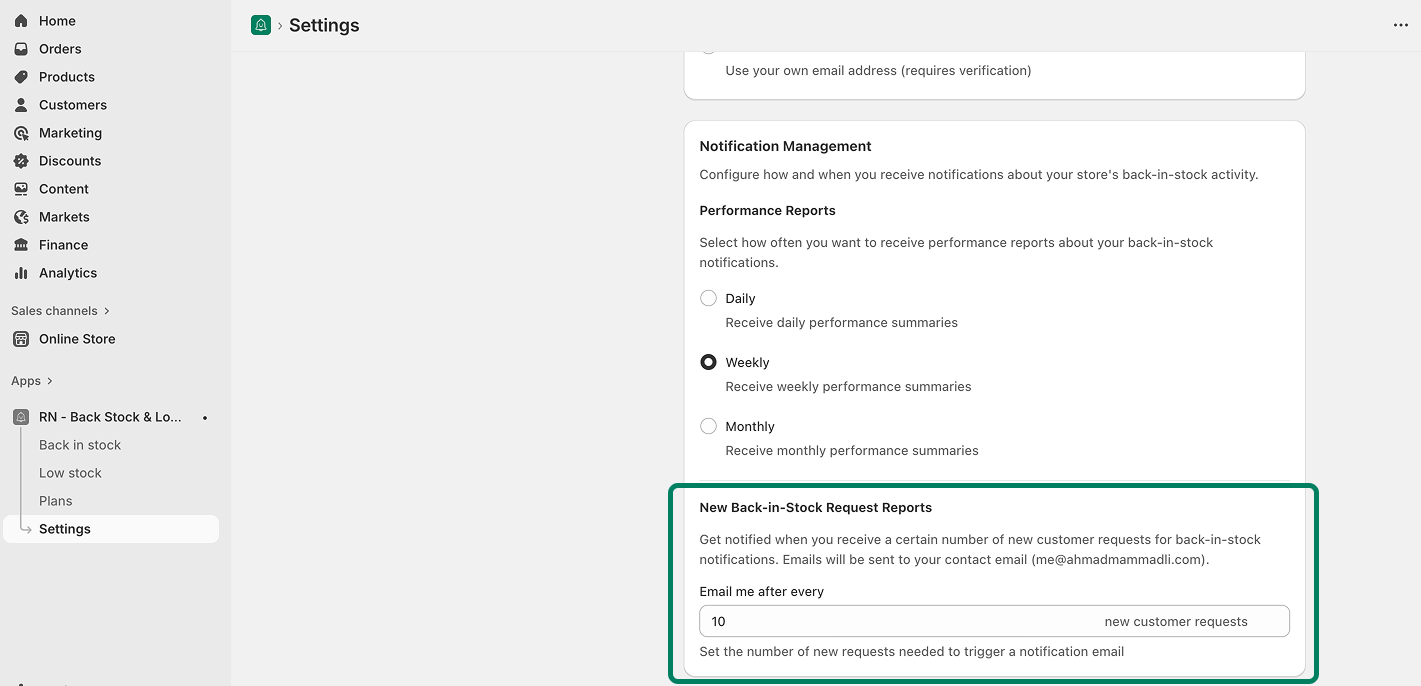Click the Customers person icon

[21, 105]
